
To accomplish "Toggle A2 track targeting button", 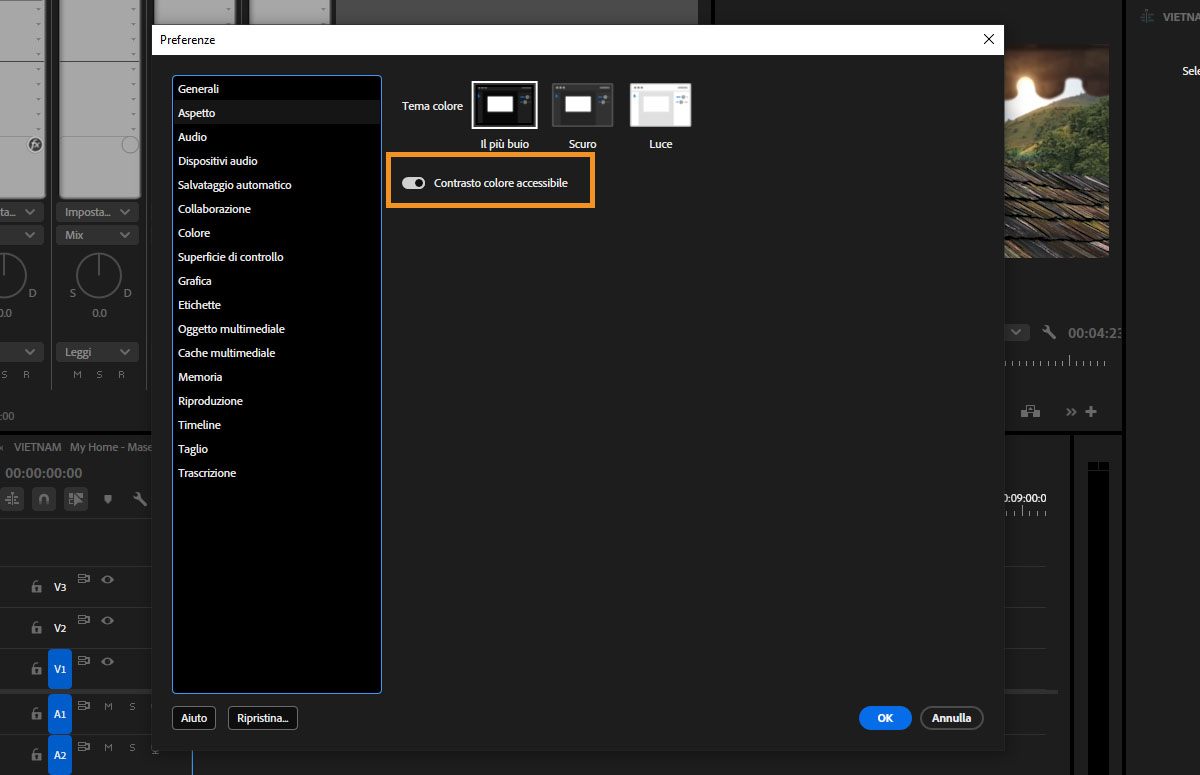I will tap(60, 755).
